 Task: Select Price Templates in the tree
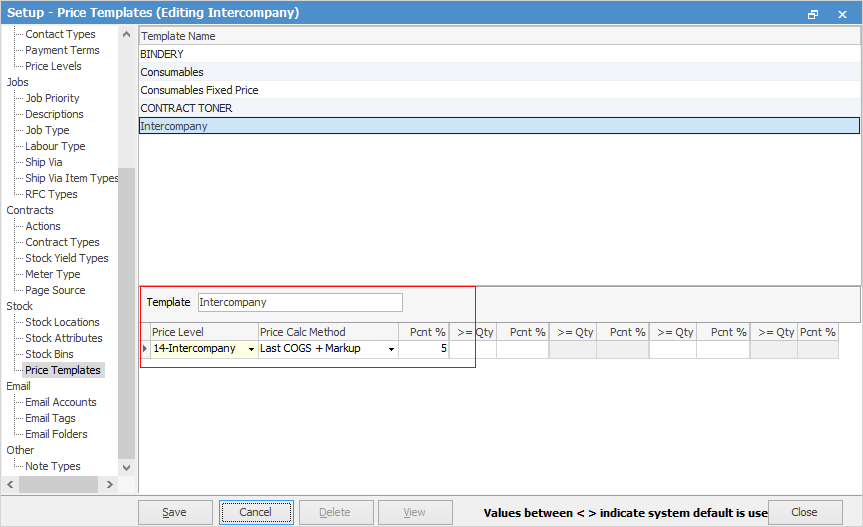pos(63,370)
